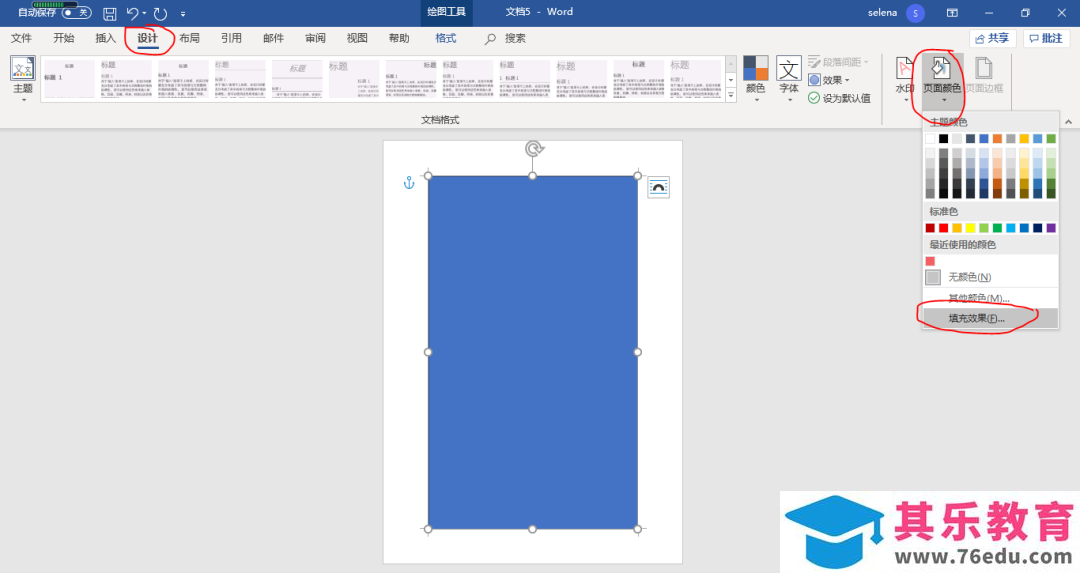Pick the black theme color swatch
Image resolution: width=1080 pixels, height=573 pixels.
point(944,138)
